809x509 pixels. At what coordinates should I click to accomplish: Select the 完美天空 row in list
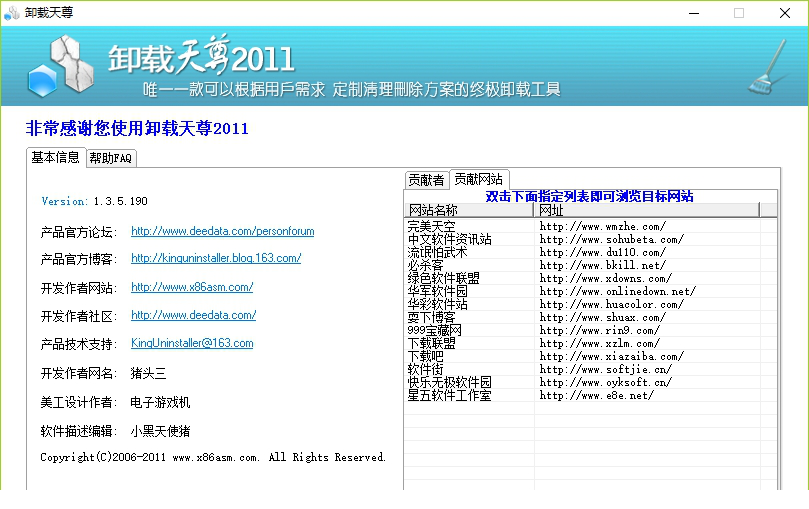pyautogui.click(x=431, y=227)
